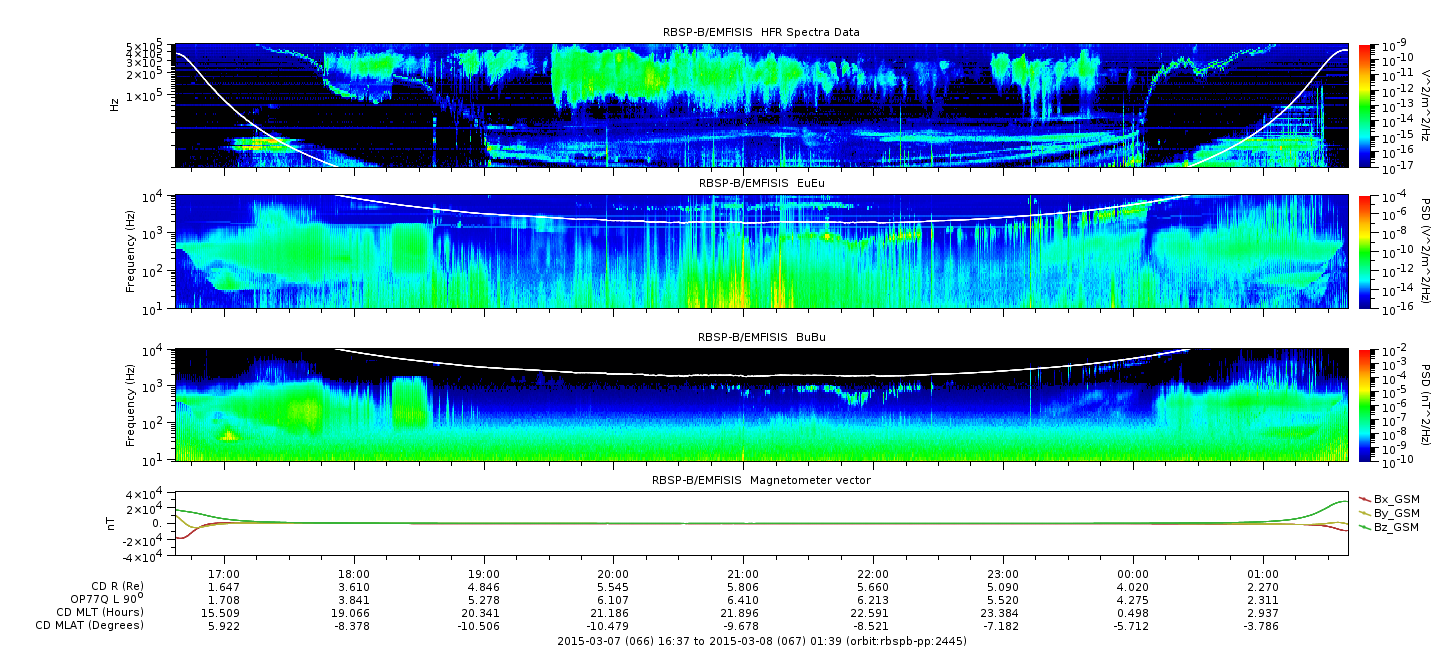Select the RBSP-B/EMFISIS BuBu plot title
This screenshot has width=1447, height=658.
tap(760, 337)
